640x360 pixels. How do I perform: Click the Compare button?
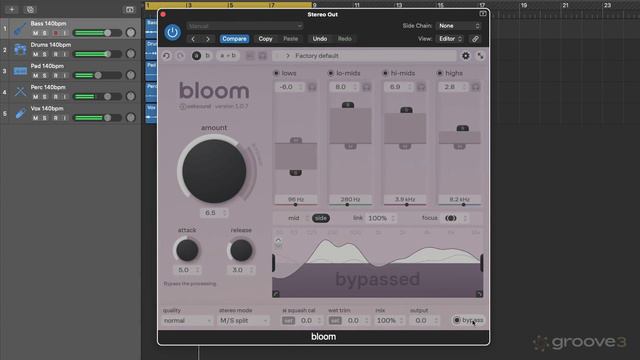point(234,39)
